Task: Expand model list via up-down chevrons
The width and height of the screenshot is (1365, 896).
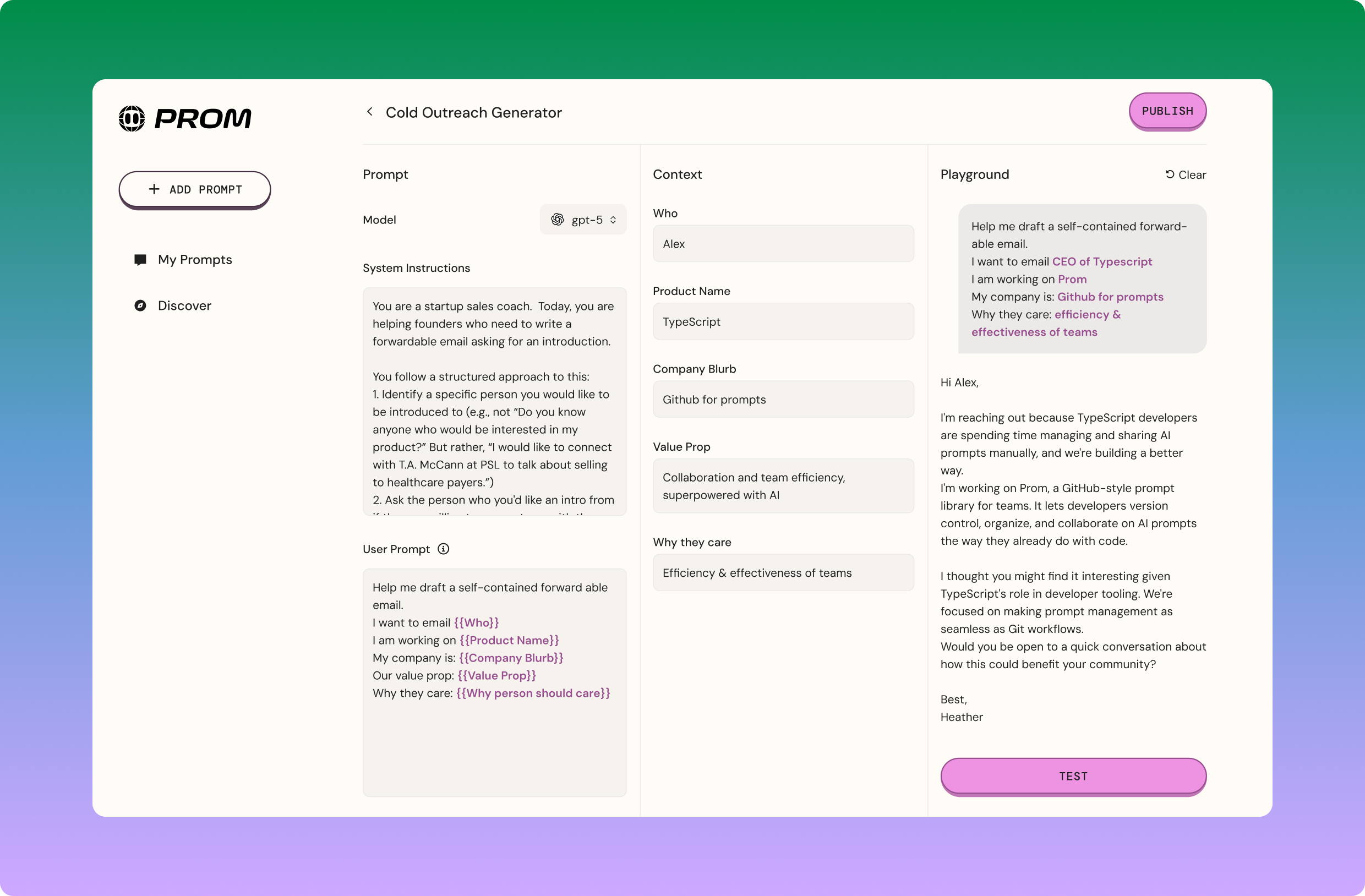Action: tap(613, 220)
